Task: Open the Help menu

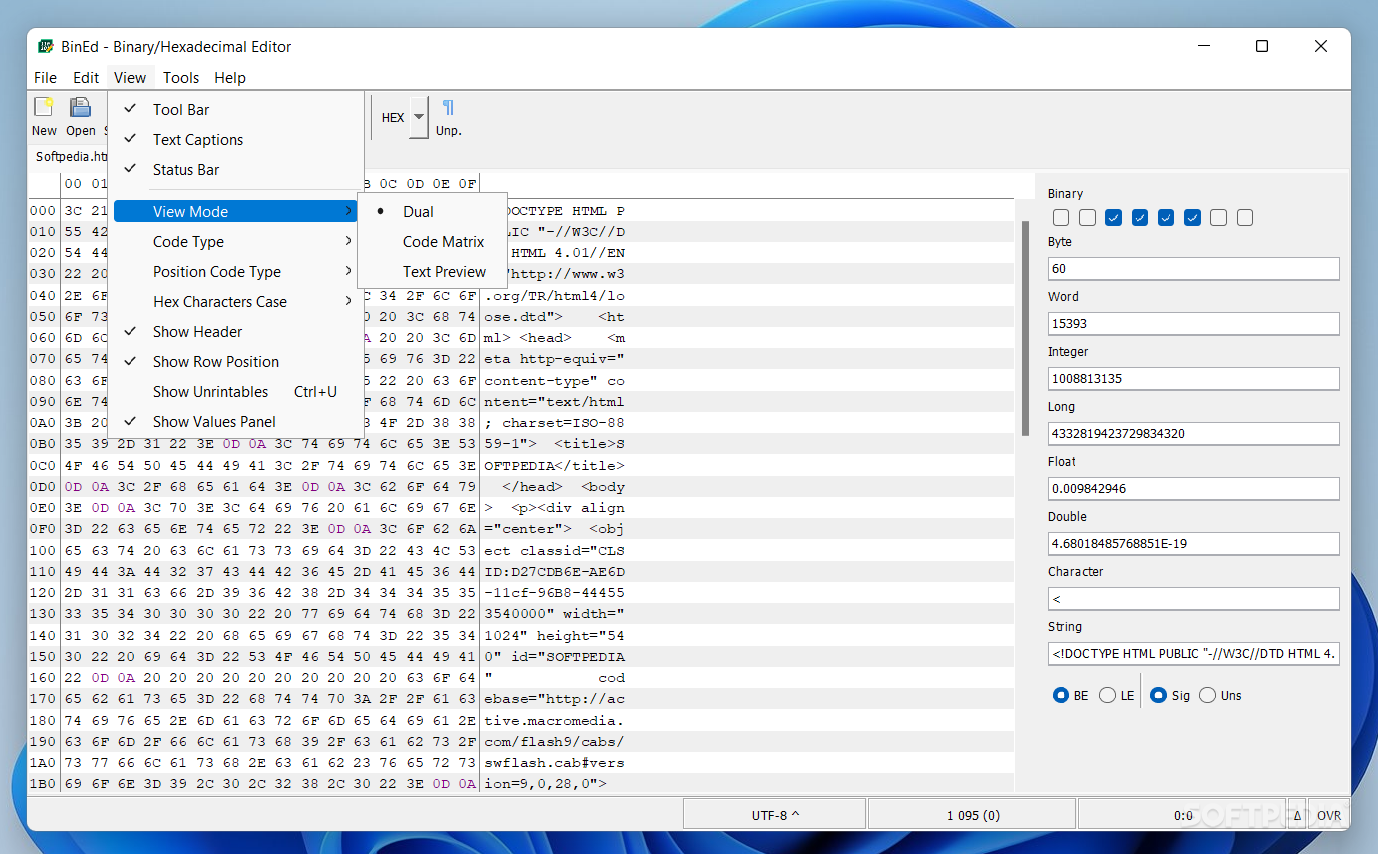Action: (x=230, y=77)
